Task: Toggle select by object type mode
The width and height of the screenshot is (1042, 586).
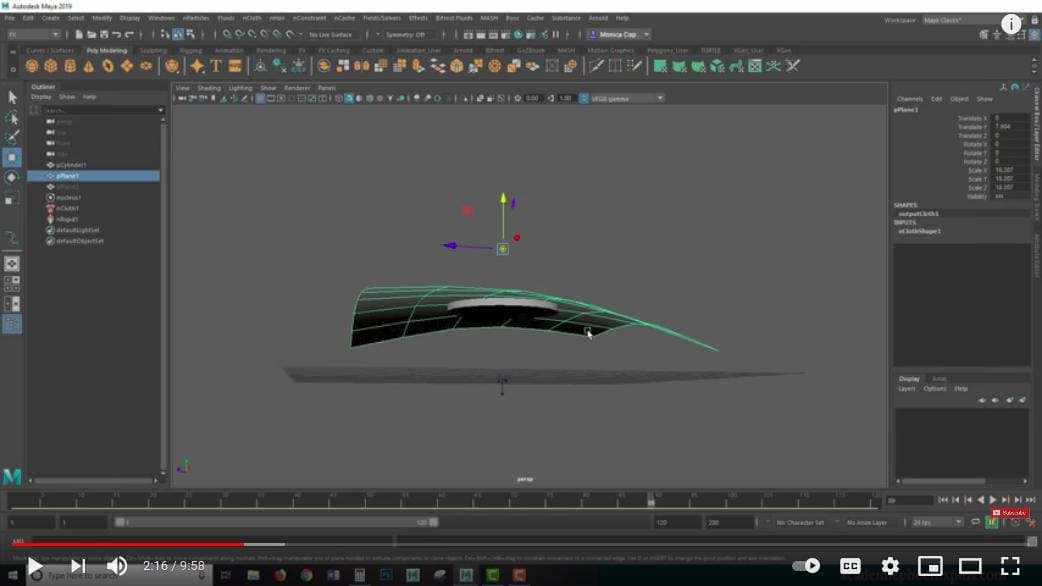Action: 178,35
